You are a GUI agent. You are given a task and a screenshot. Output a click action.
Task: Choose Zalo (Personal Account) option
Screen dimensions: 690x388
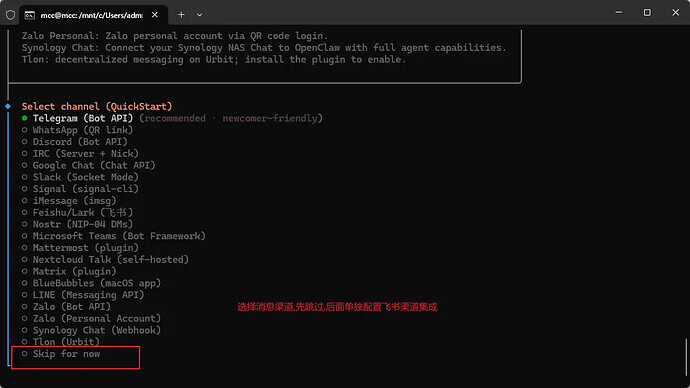tap(91, 318)
